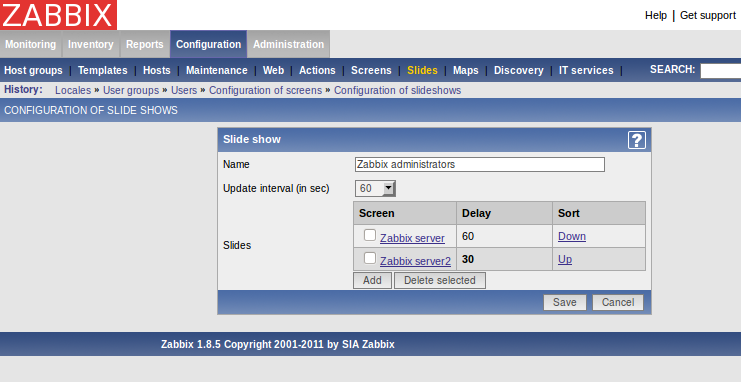The width and height of the screenshot is (741, 382).
Task: Open the Hosts submenu
Action: (x=156, y=70)
